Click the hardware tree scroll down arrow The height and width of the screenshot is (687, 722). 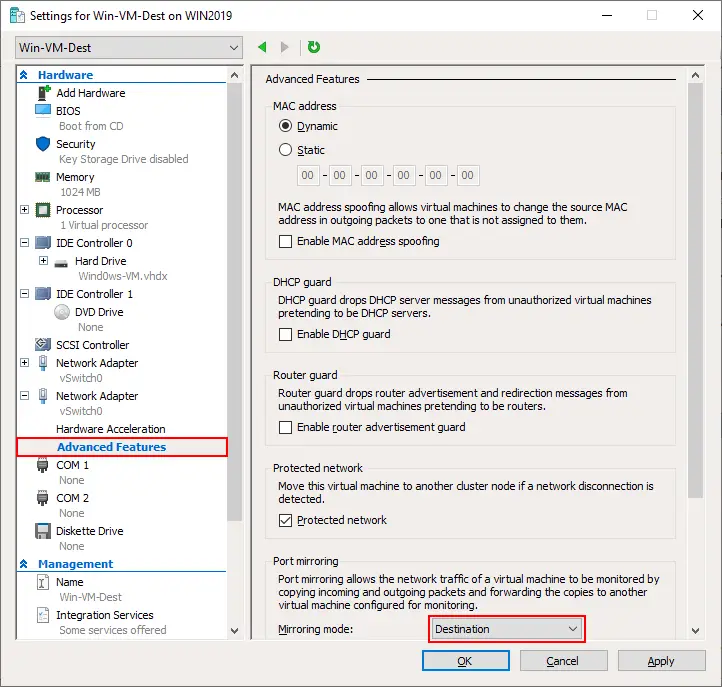coord(234,631)
